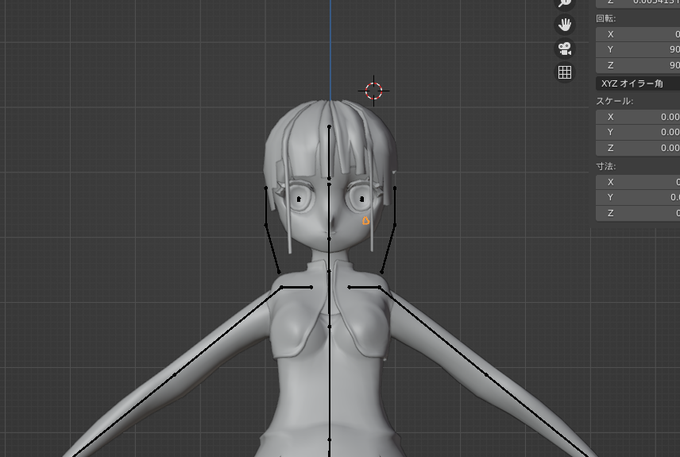Open the XYZ オイラー角 rotation mode dropdown

(638, 84)
